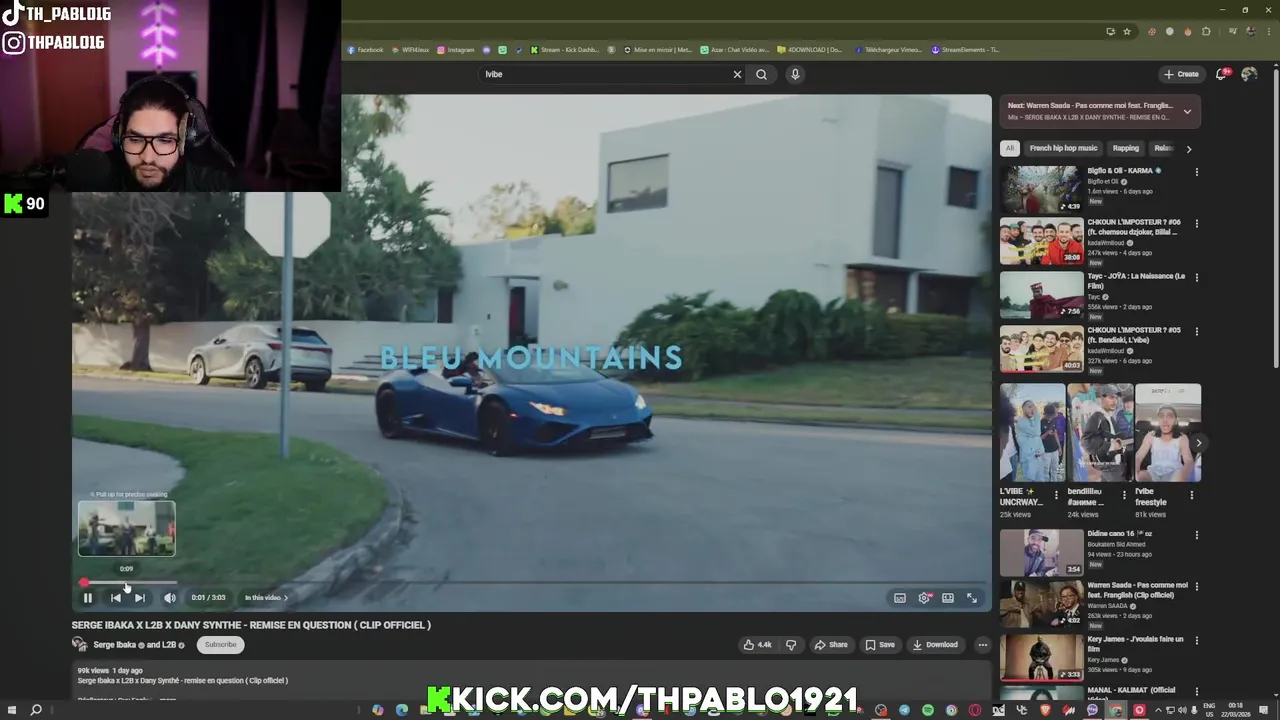
Task: Open Tayc JOYA La Naissance video
Action: tap(1041, 295)
